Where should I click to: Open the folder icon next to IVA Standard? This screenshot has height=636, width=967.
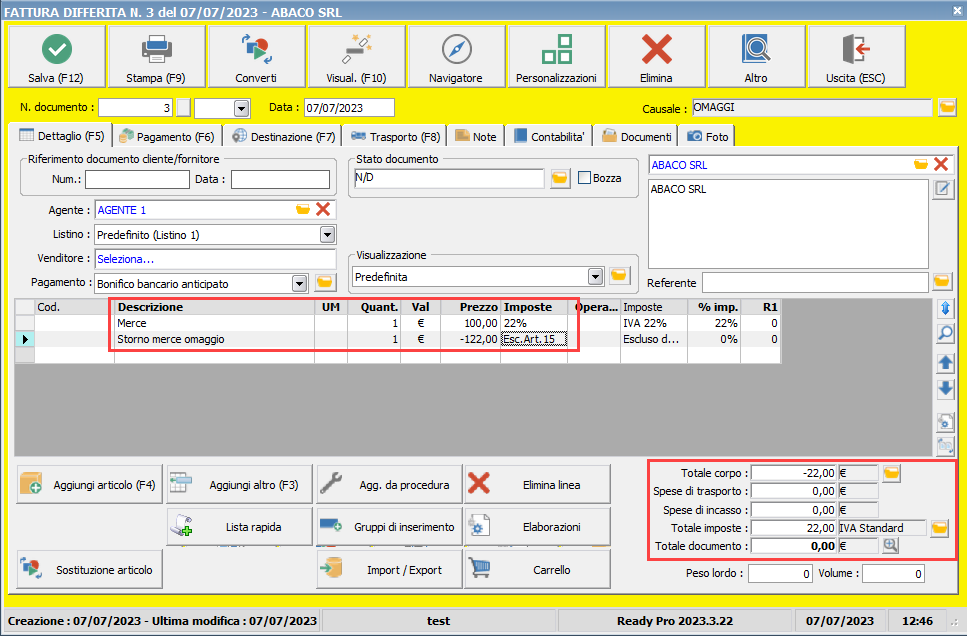pyautogui.click(x=939, y=528)
